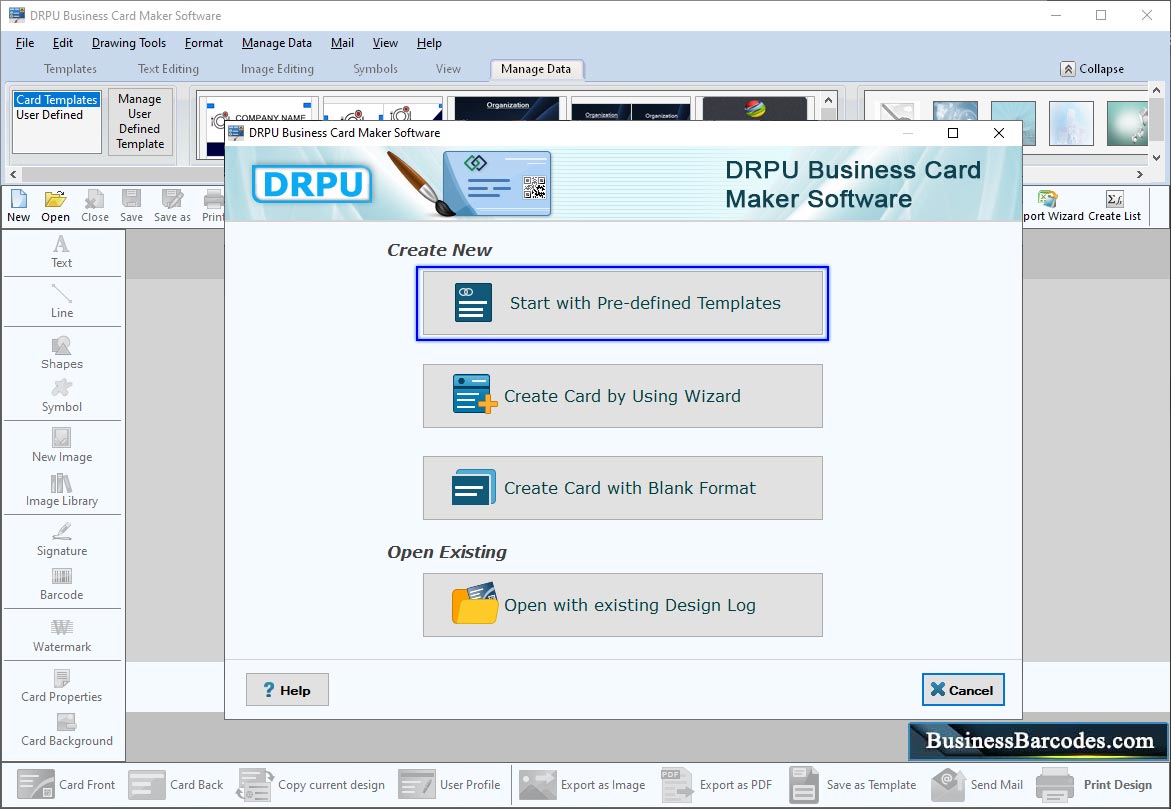1171x809 pixels.
Task: Switch to Text Editing tab
Action: (x=168, y=69)
